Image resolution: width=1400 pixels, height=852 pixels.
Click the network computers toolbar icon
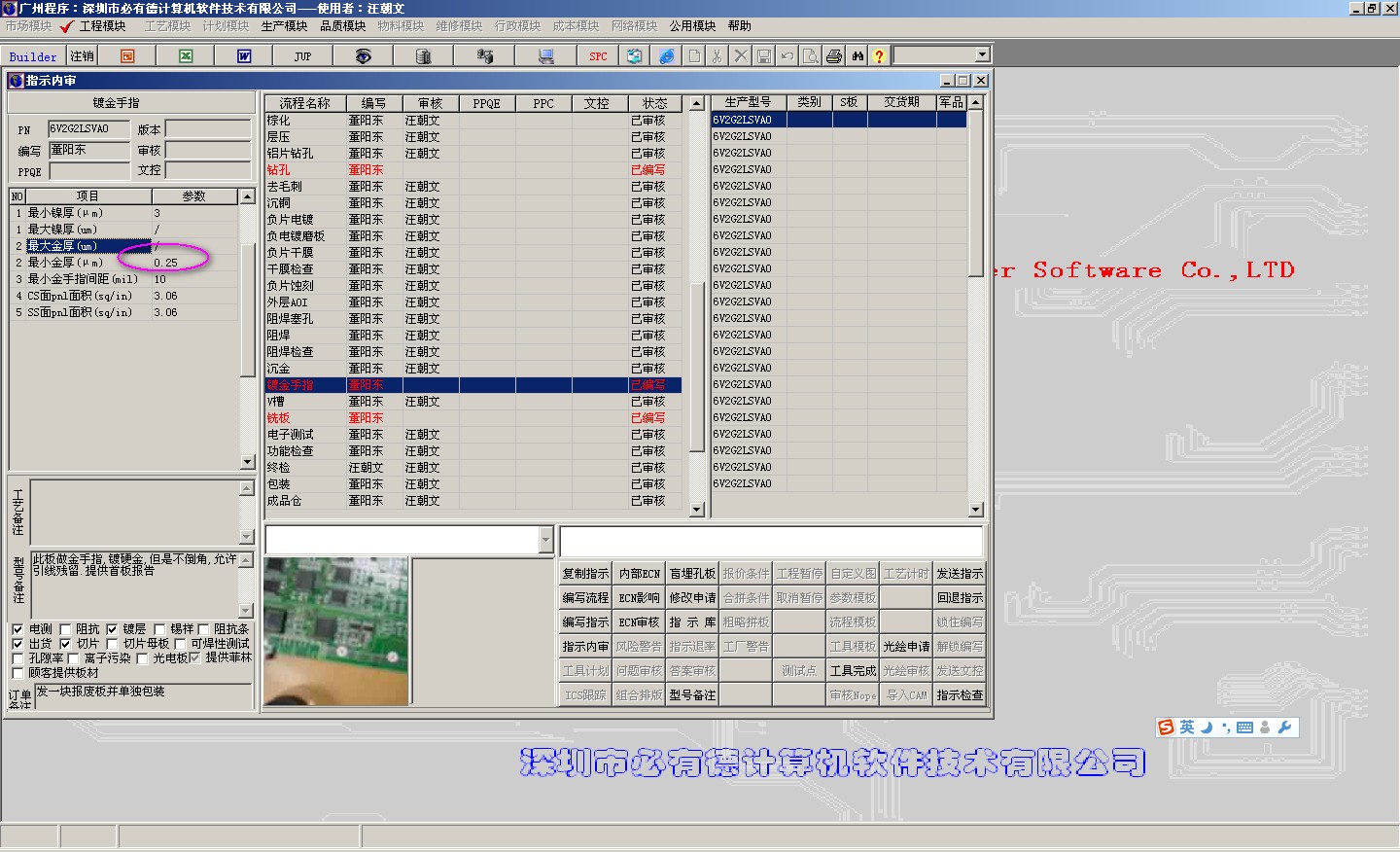point(484,56)
